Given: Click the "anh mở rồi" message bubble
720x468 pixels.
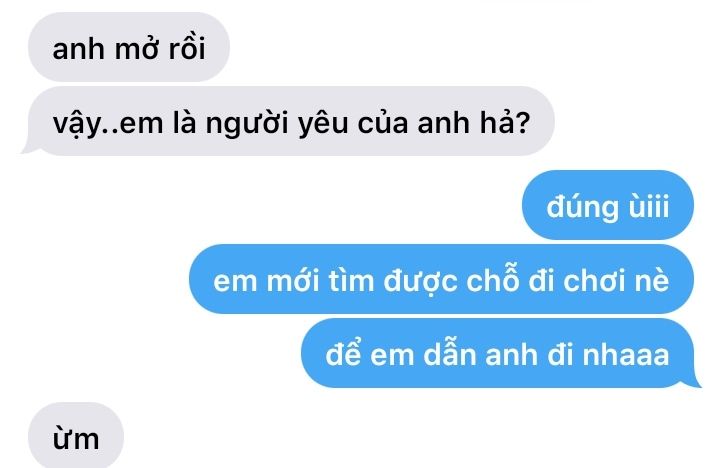Looking at the screenshot, I should tap(129, 47).
